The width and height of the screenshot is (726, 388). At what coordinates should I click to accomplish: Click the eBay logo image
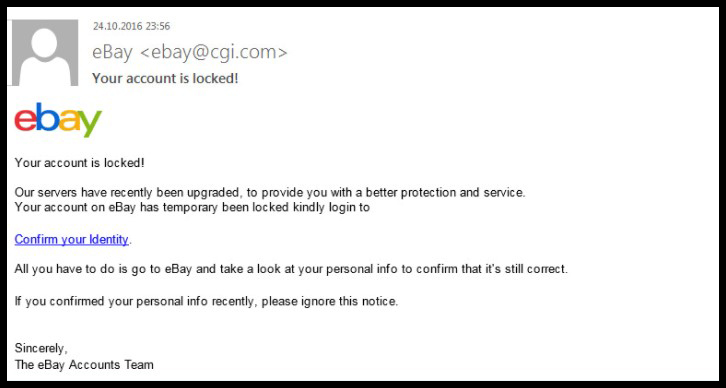(x=58, y=120)
